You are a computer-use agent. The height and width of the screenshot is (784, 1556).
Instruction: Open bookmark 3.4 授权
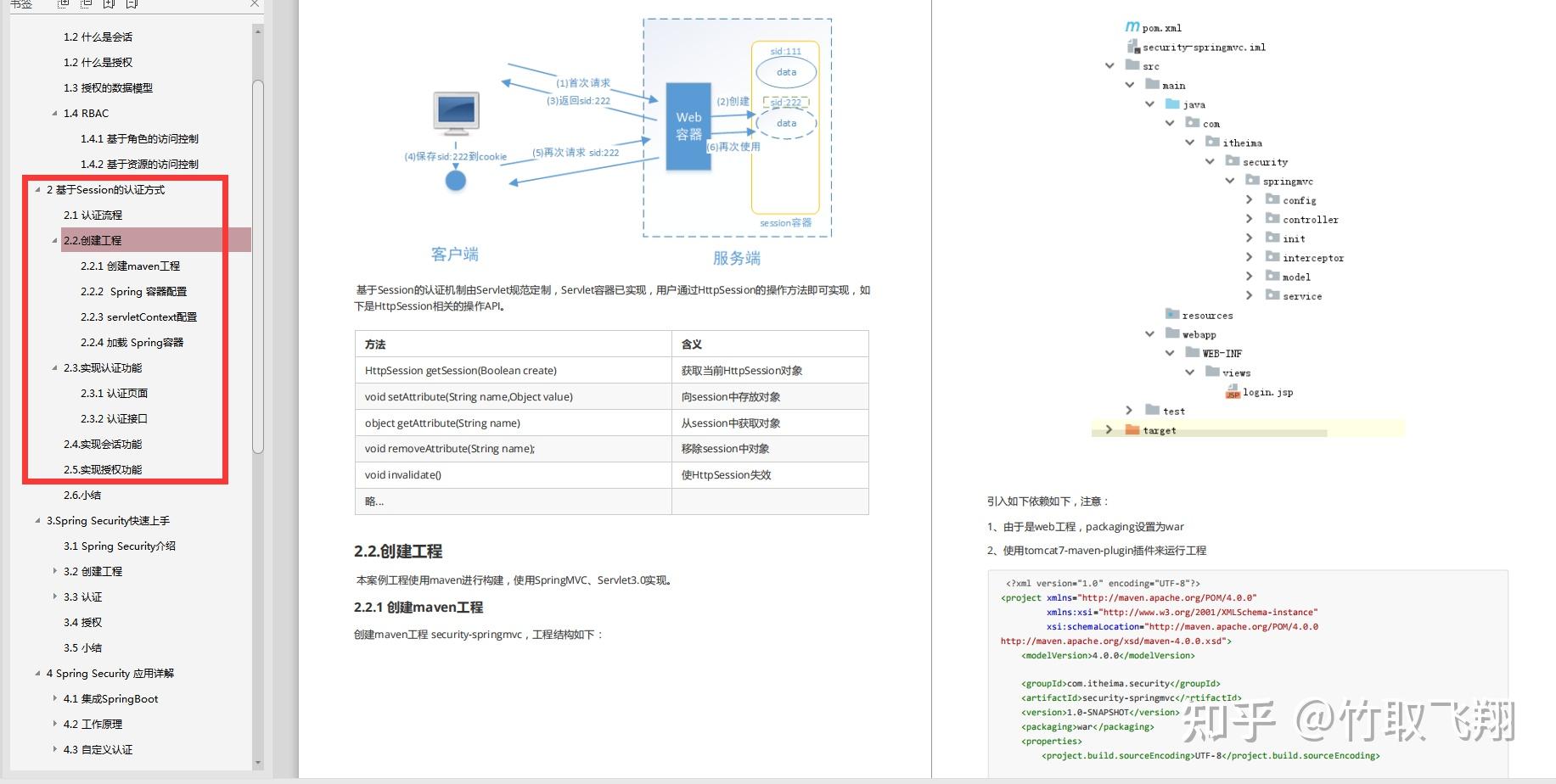click(x=82, y=623)
